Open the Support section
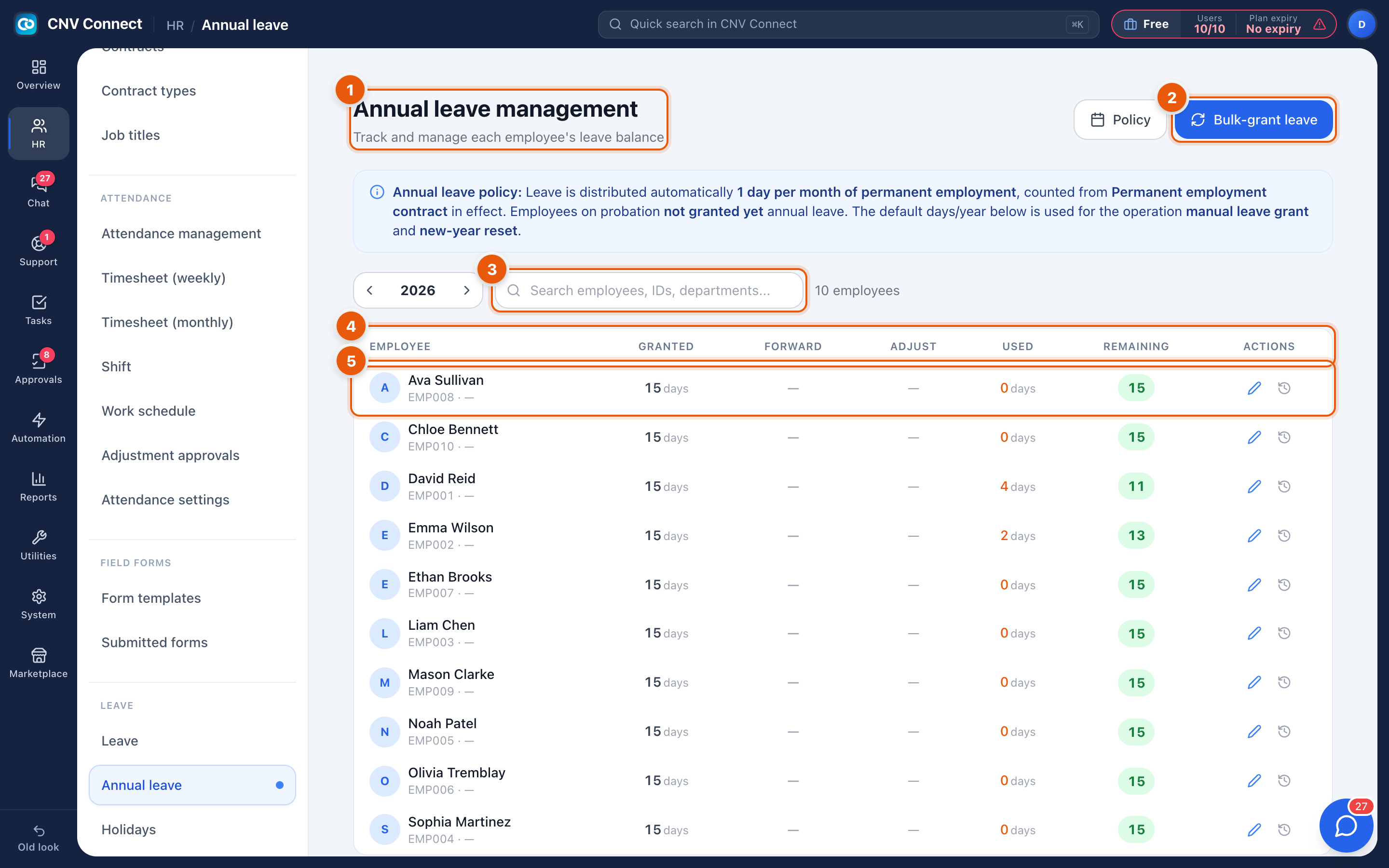The height and width of the screenshot is (868, 1389). [x=39, y=251]
